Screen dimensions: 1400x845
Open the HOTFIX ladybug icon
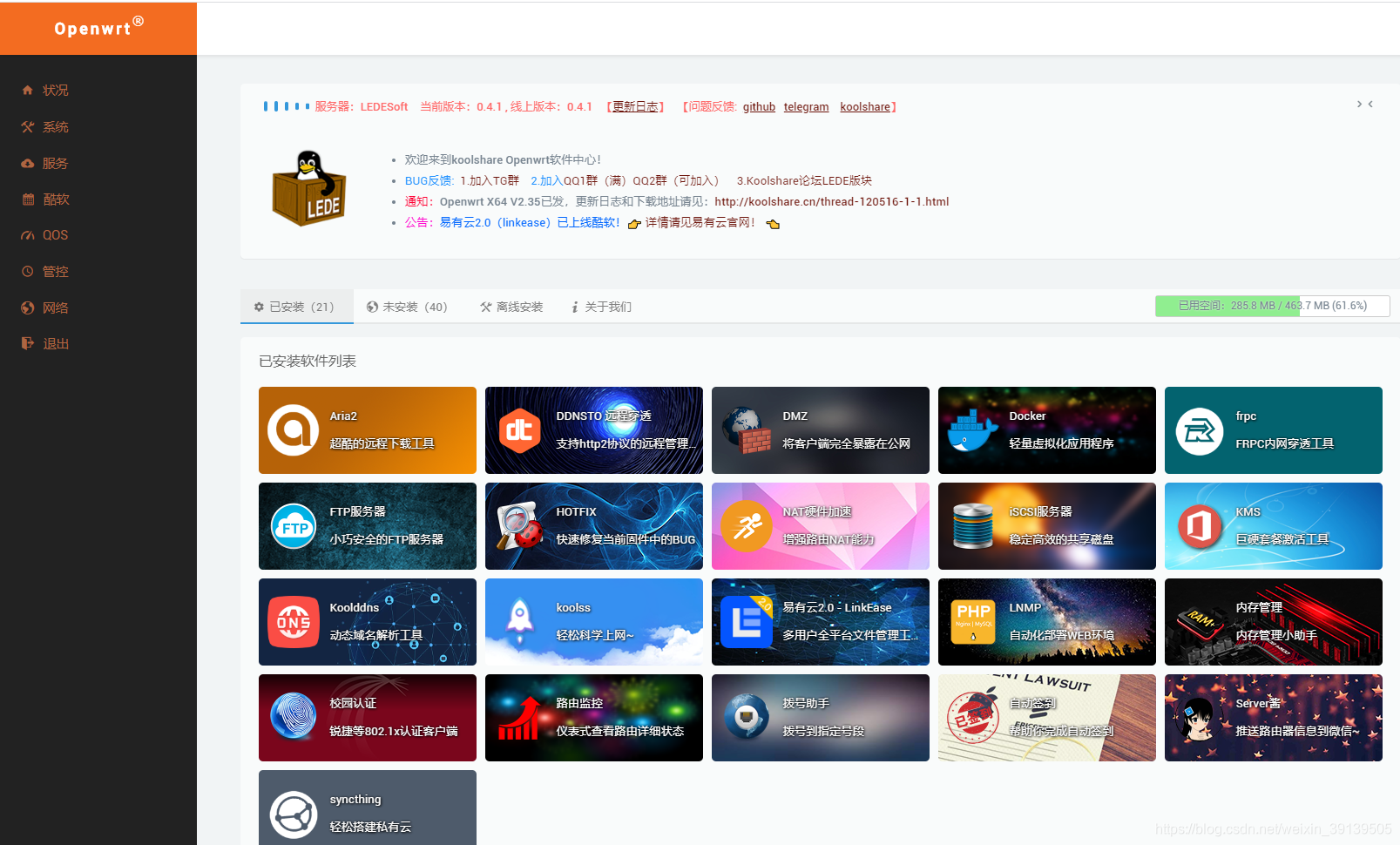tap(520, 526)
